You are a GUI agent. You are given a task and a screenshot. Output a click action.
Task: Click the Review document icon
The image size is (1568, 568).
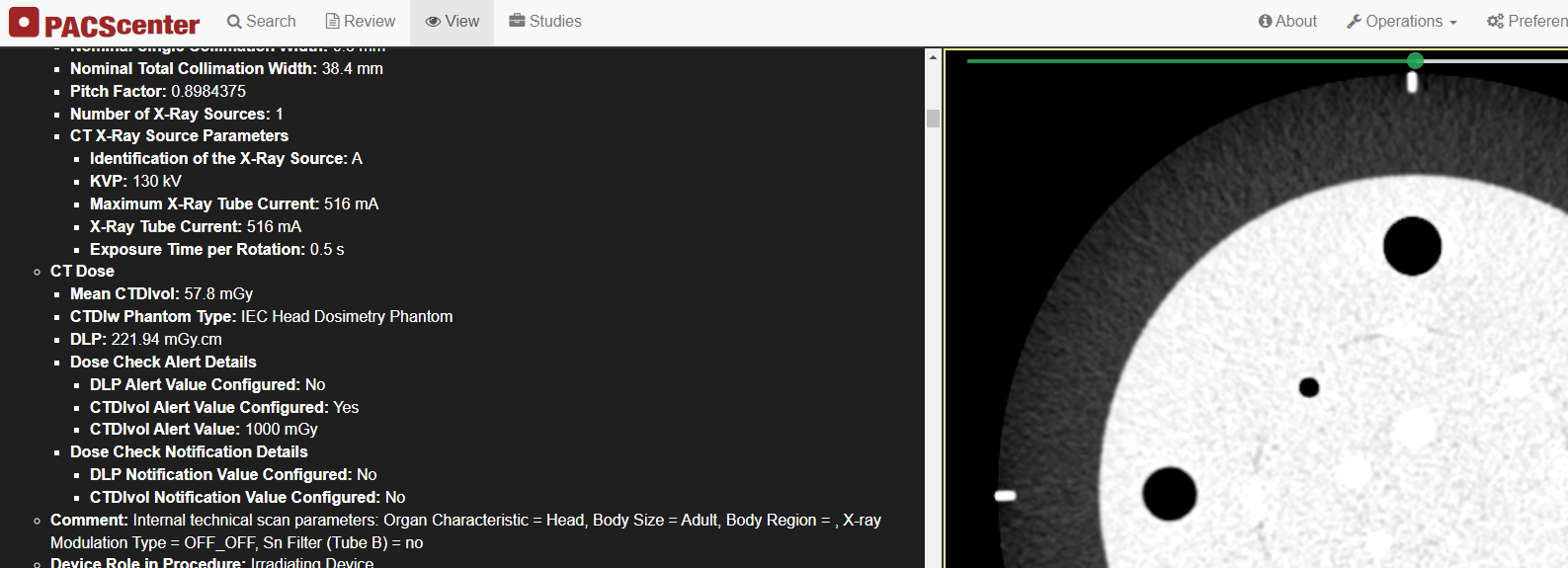(332, 22)
